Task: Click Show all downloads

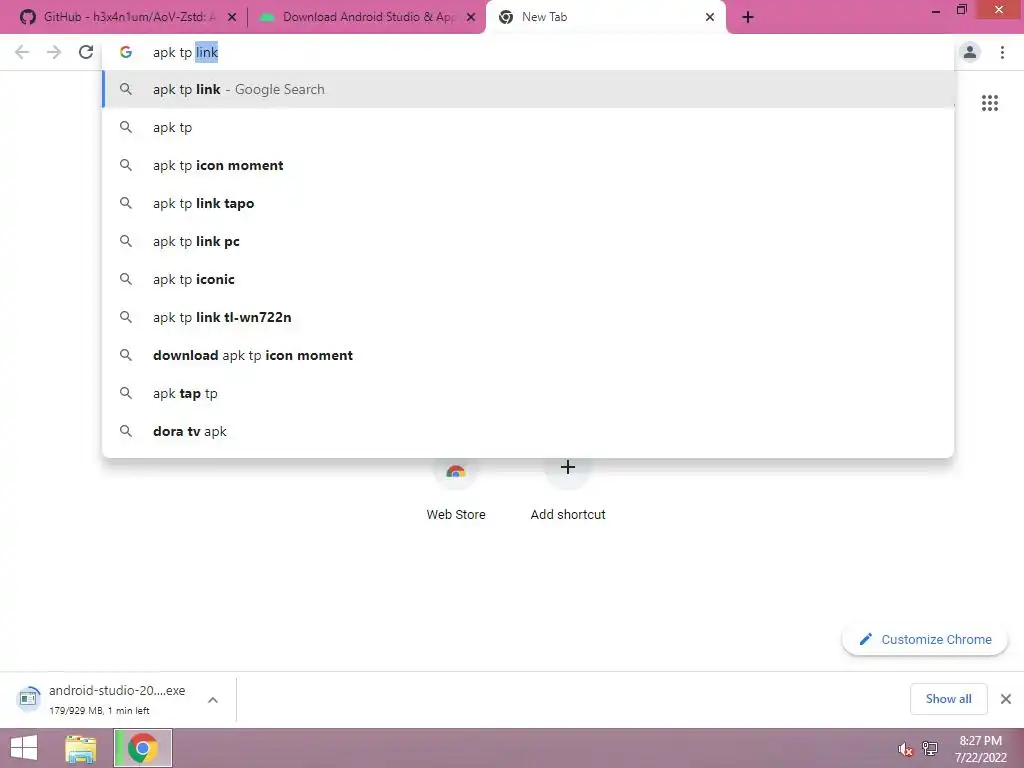Action: pyautogui.click(x=948, y=699)
